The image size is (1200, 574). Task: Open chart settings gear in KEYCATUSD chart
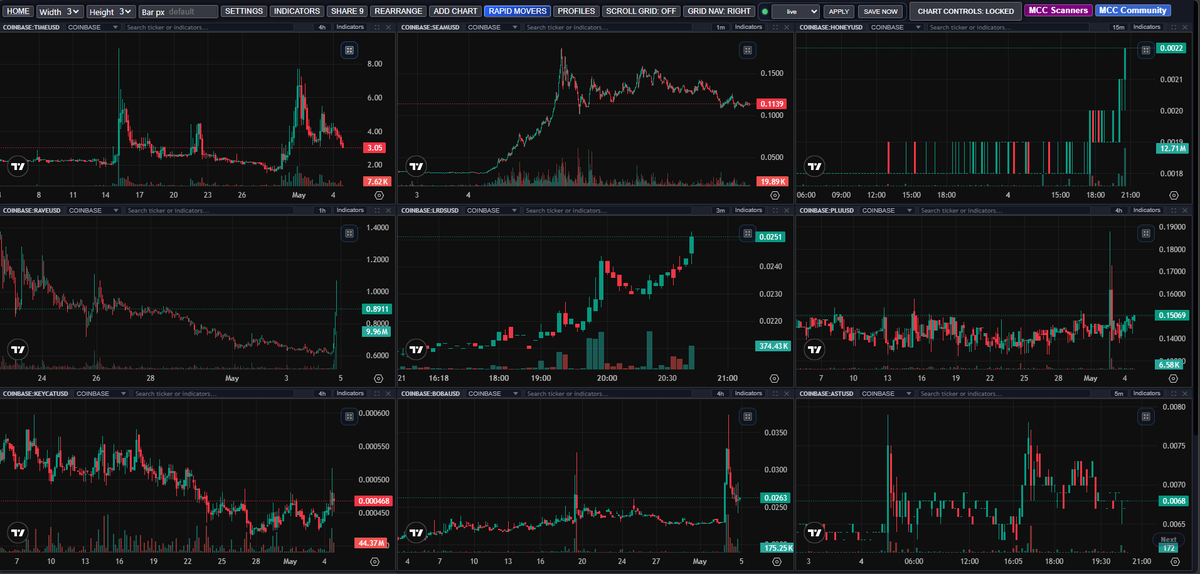(375, 562)
